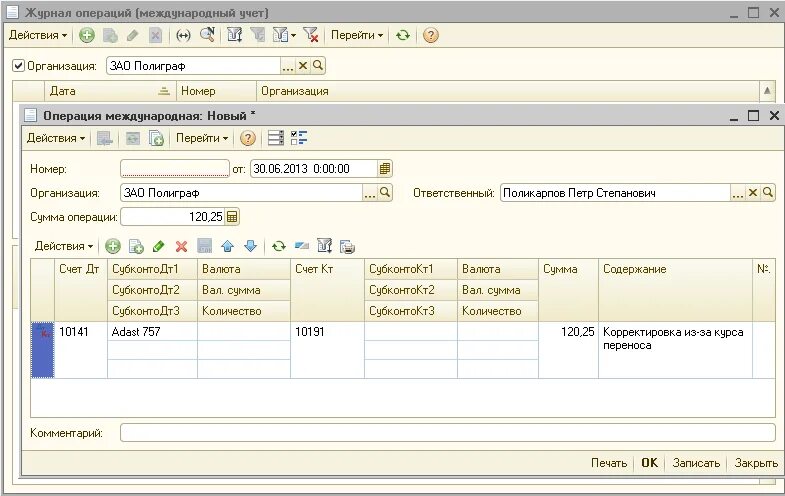Screen dimensions: 785x496
Task: Click Организация field in operation form
Action: [x=242, y=193]
